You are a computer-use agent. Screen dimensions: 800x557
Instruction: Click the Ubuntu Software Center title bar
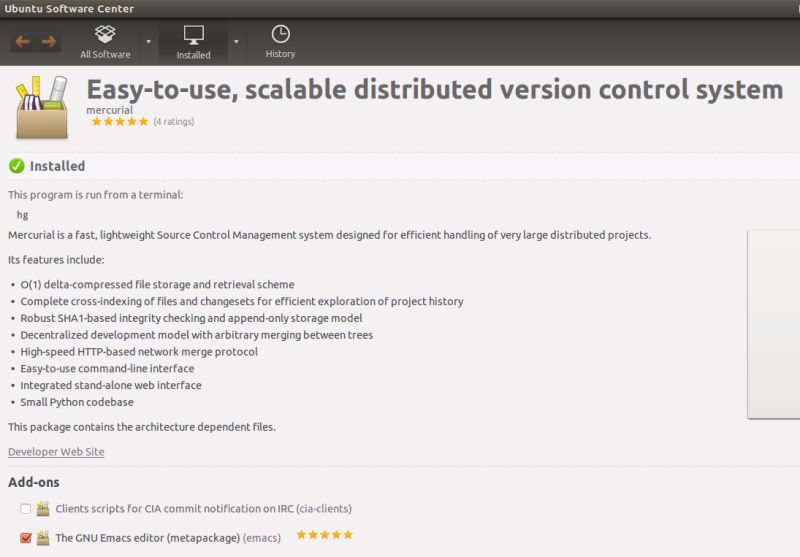tap(400, 9)
